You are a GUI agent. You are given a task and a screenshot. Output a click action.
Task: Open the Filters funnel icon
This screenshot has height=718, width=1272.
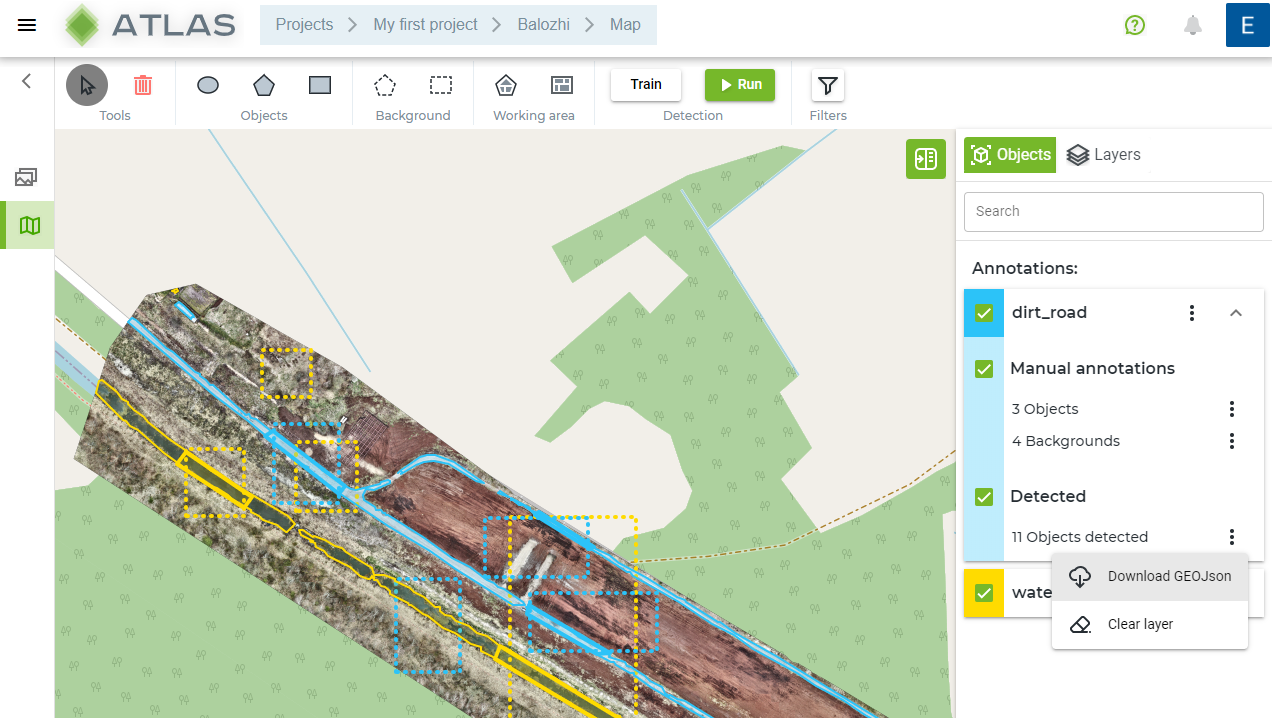(827, 86)
